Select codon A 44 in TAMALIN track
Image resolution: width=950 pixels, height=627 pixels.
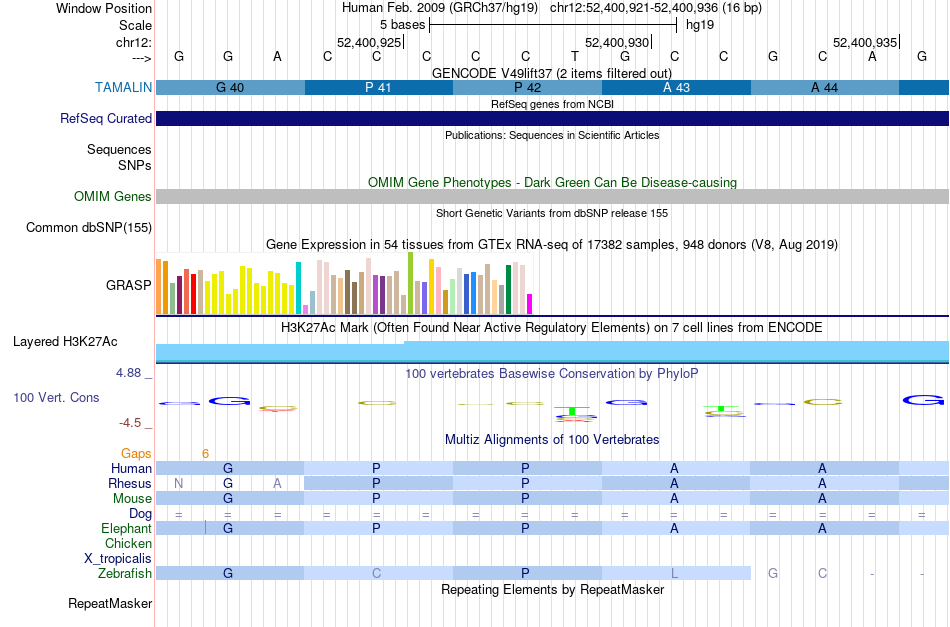(x=825, y=87)
